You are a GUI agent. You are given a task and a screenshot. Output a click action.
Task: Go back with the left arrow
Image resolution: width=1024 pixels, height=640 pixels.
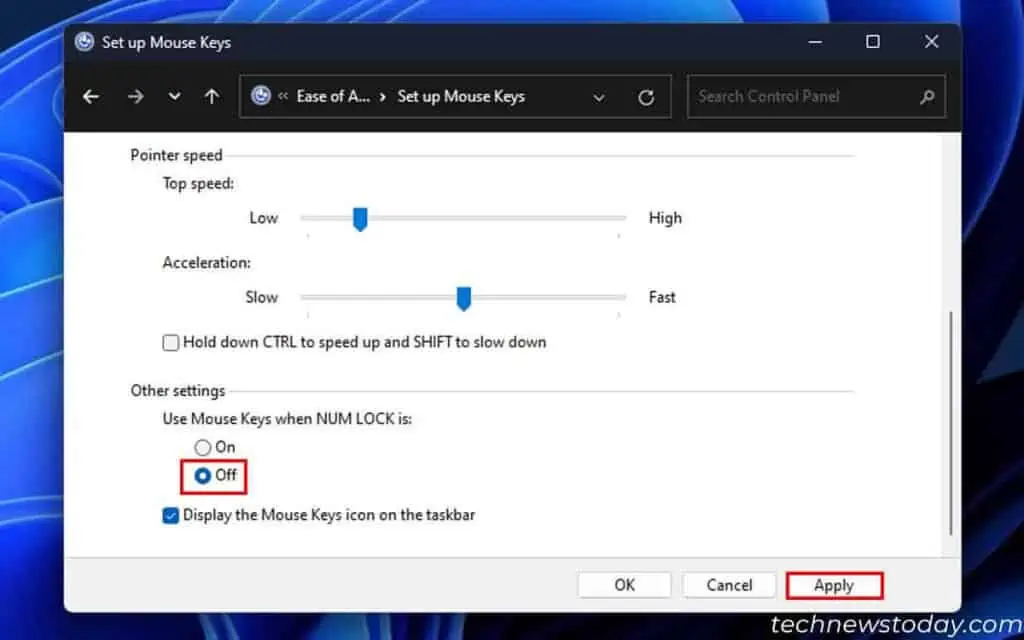(91, 97)
